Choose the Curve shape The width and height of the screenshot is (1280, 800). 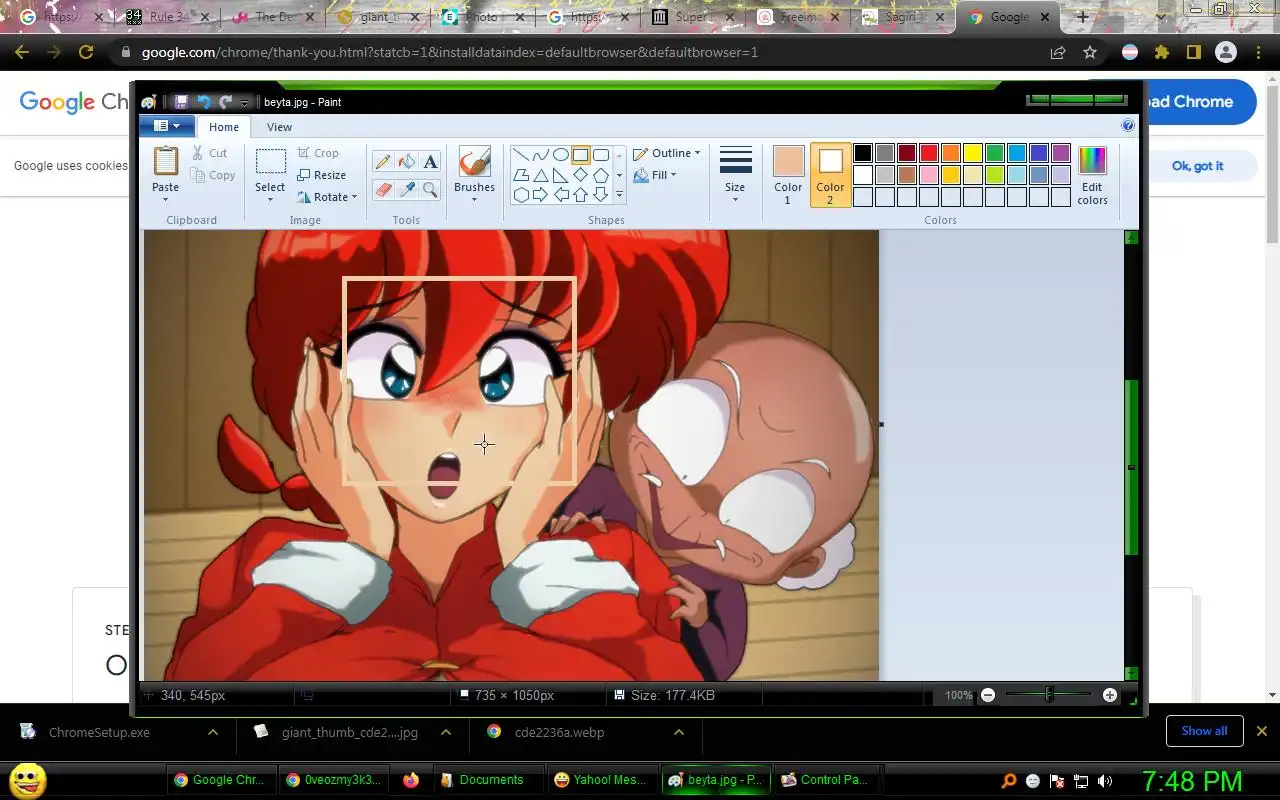[x=541, y=155]
